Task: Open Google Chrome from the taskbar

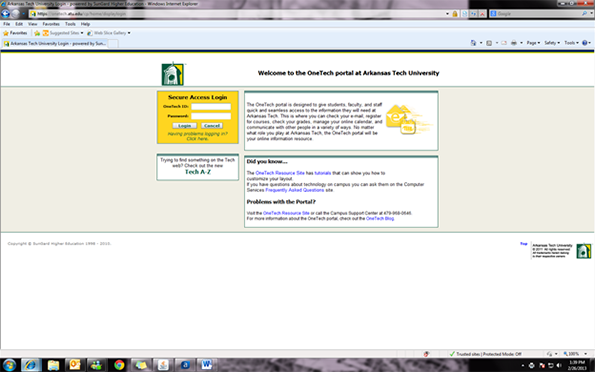Action: [119, 365]
